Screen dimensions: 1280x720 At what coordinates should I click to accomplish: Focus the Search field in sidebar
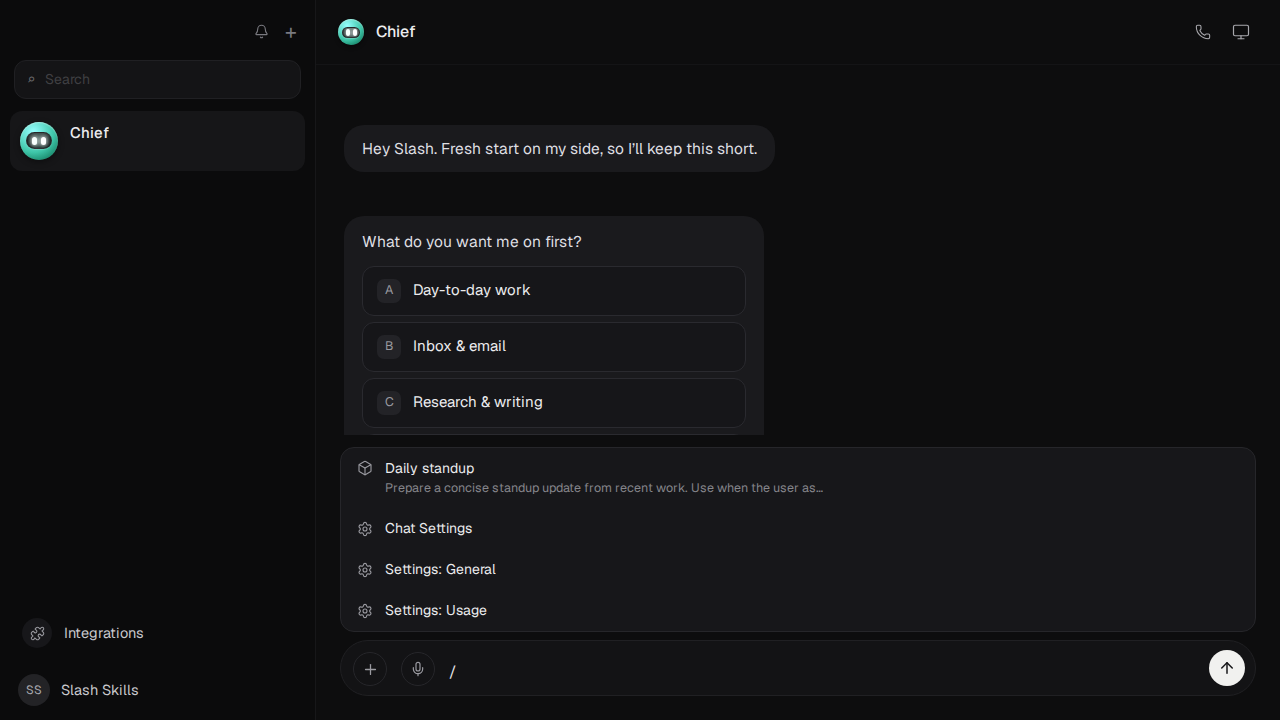click(x=157, y=79)
